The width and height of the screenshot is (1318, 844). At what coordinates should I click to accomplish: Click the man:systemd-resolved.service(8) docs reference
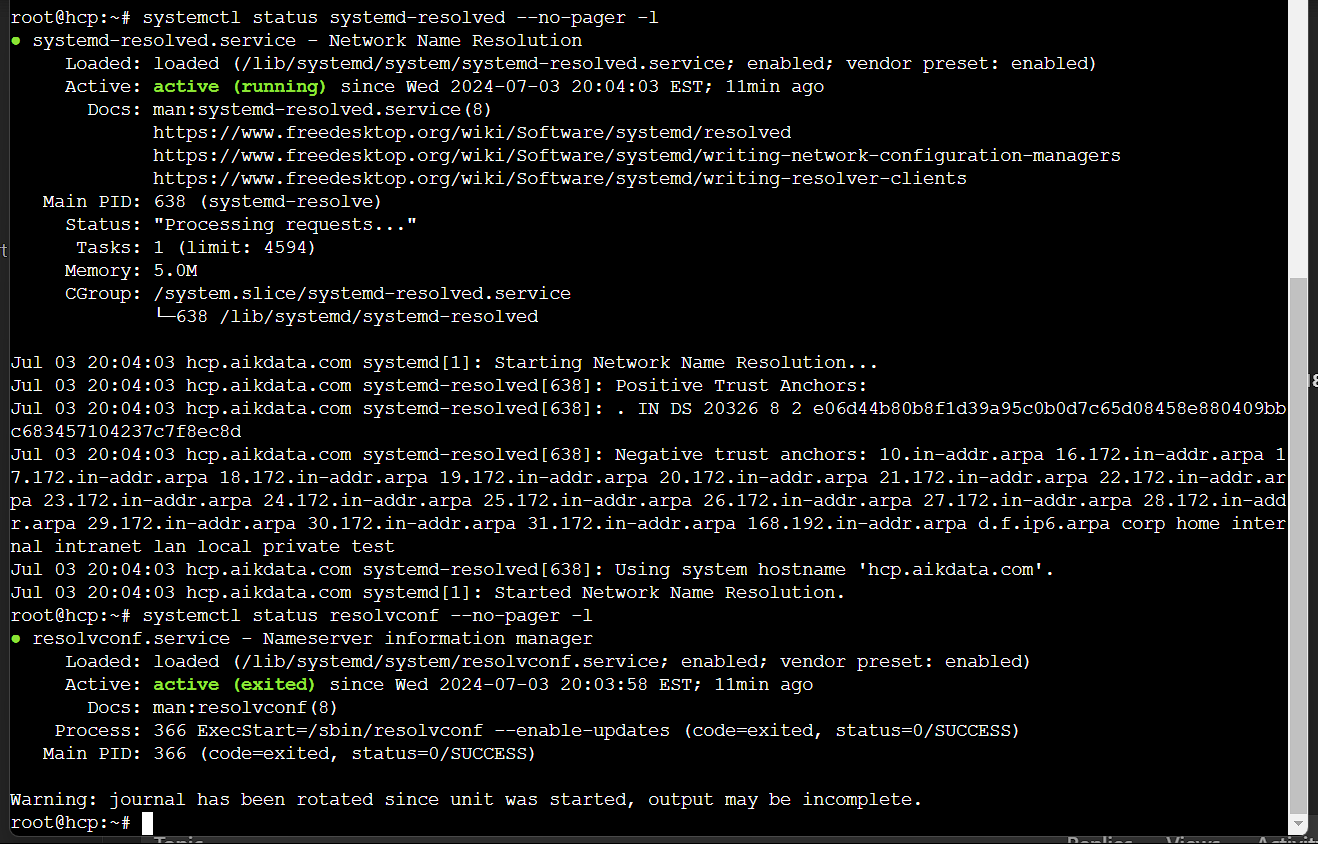click(x=322, y=110)
